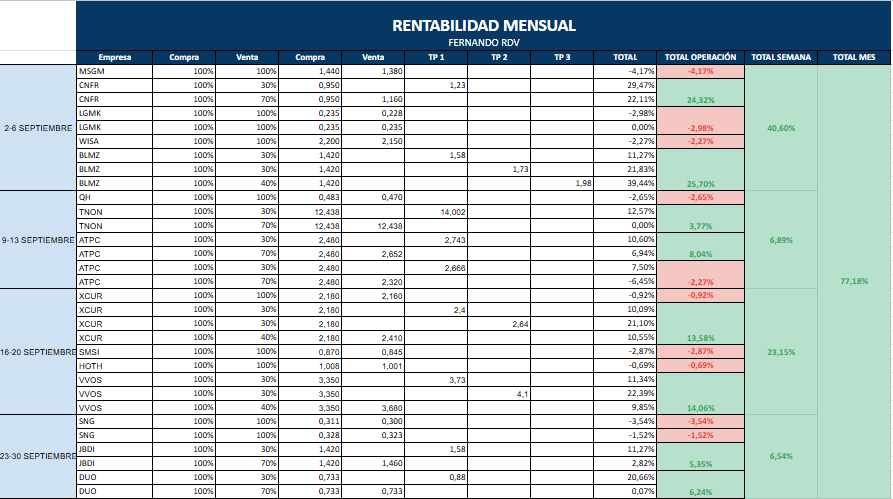Select the Empresa column header
This screenshot has height=499, width=893.
click(x=114, y=57)
